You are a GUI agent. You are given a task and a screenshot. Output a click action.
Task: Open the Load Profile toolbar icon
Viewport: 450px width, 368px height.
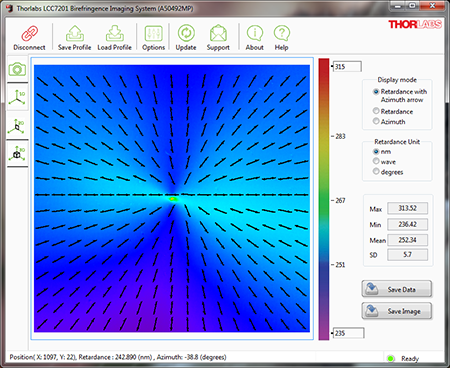click(115, 33)
